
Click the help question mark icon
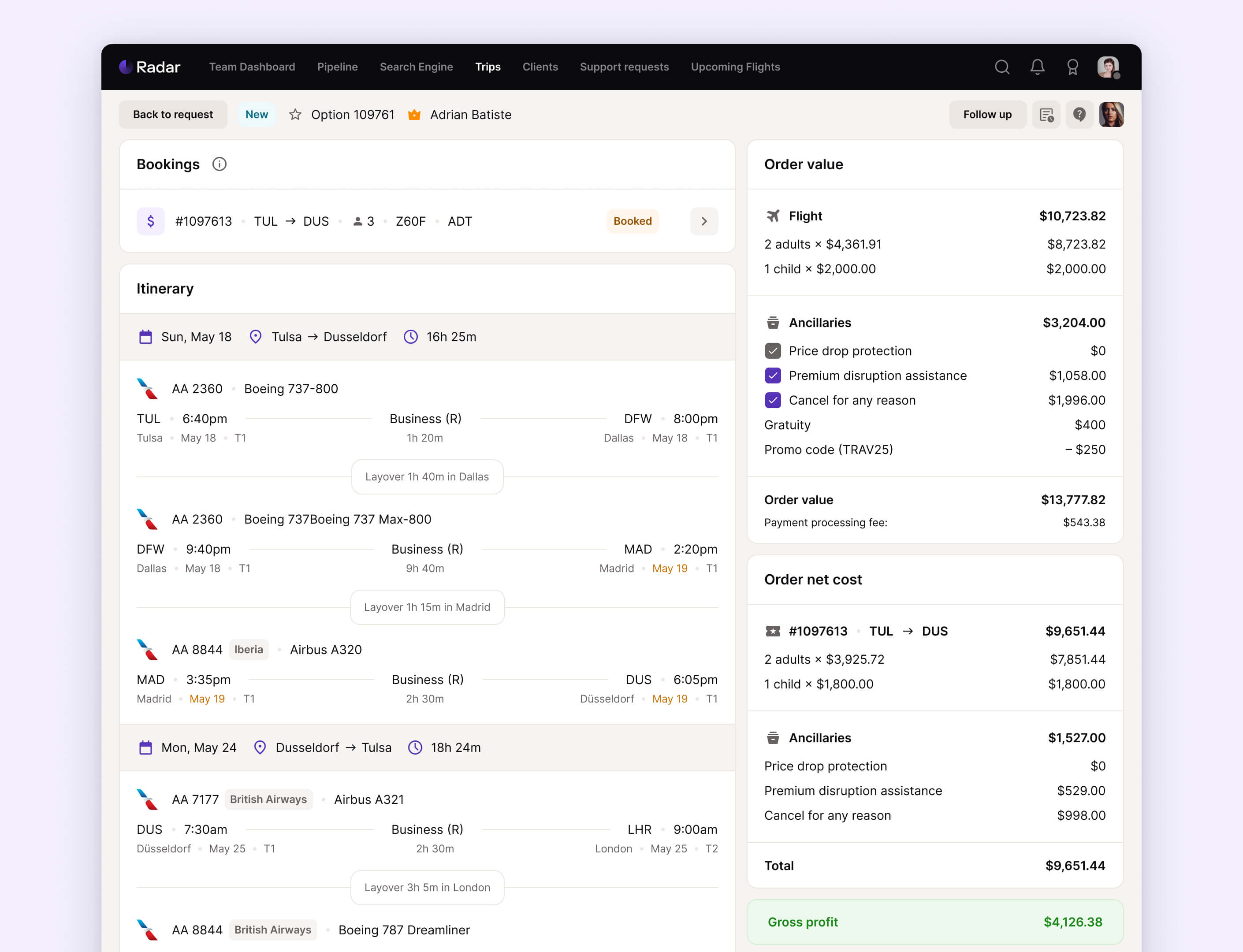pos(1079,115)
